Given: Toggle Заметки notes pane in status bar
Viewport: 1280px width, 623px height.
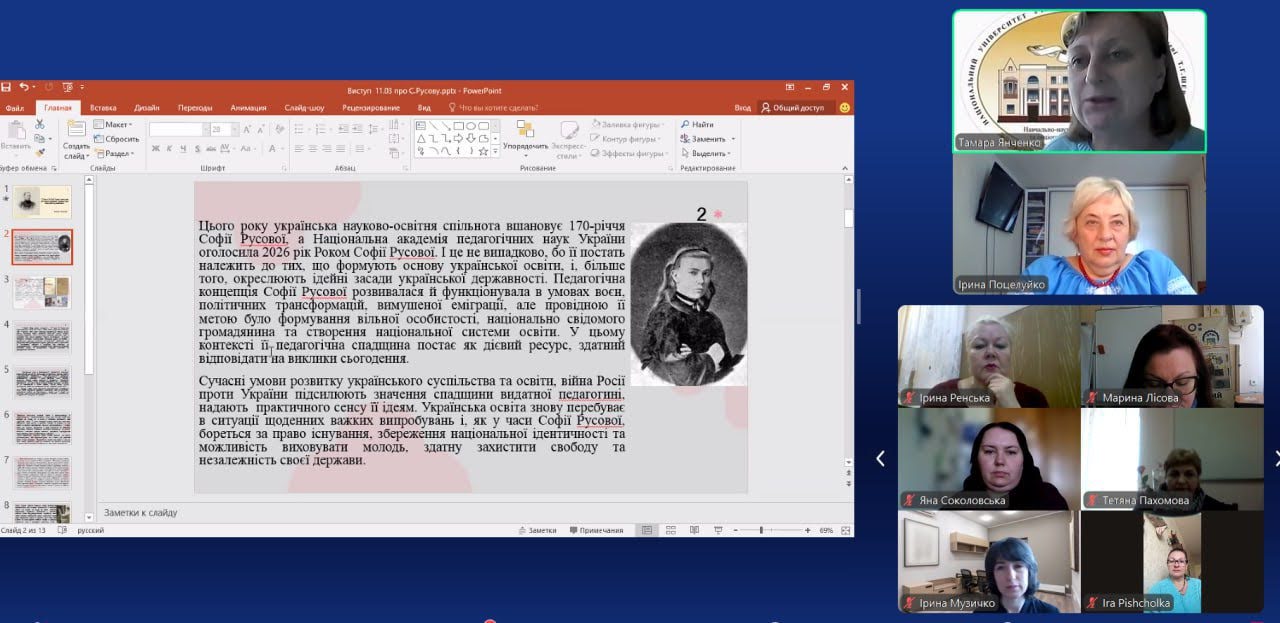Looking at the screenshot, I should point(537,530).
